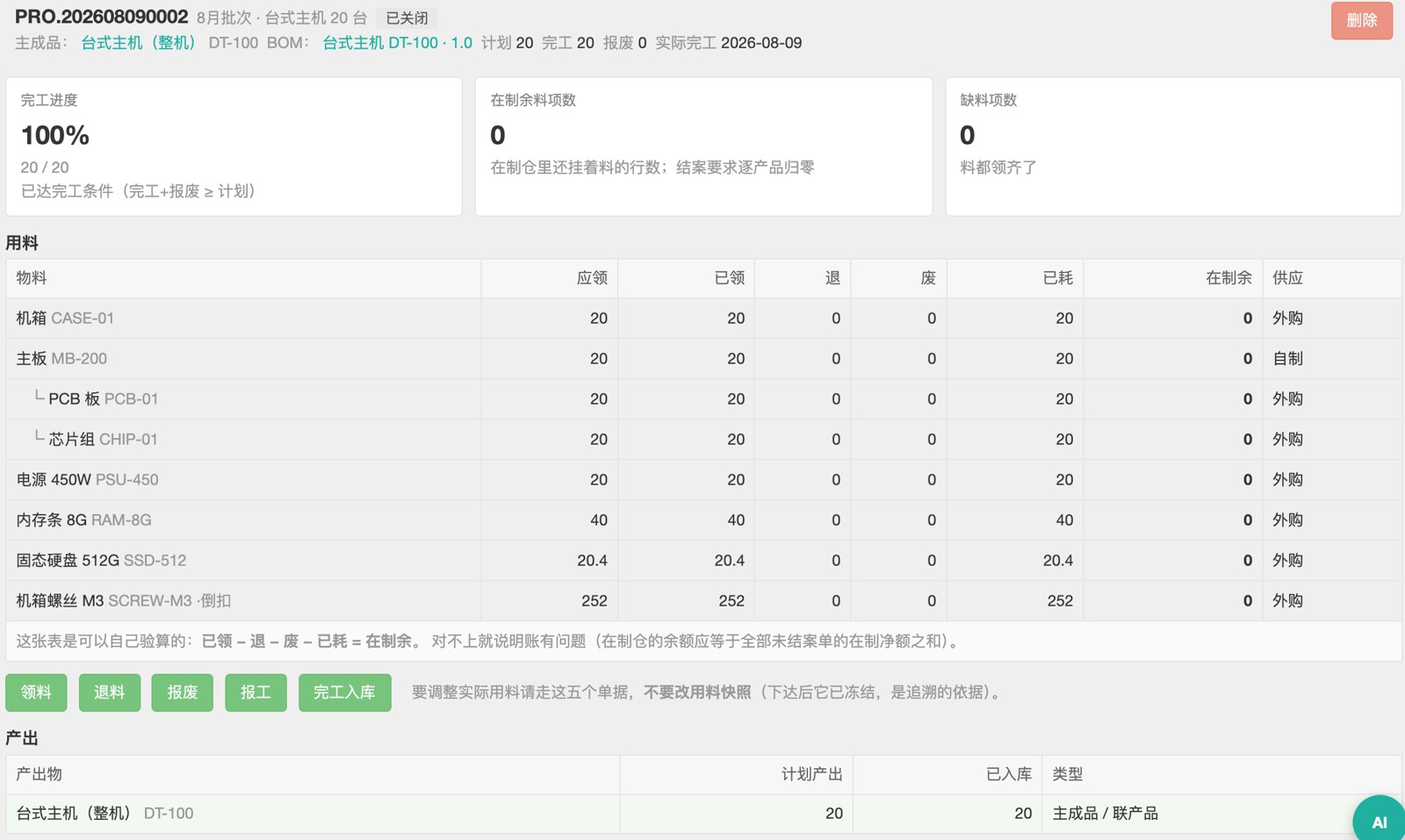
Task: Select the 芯片组 CHIP-01 child row
Action: point(703,440)
